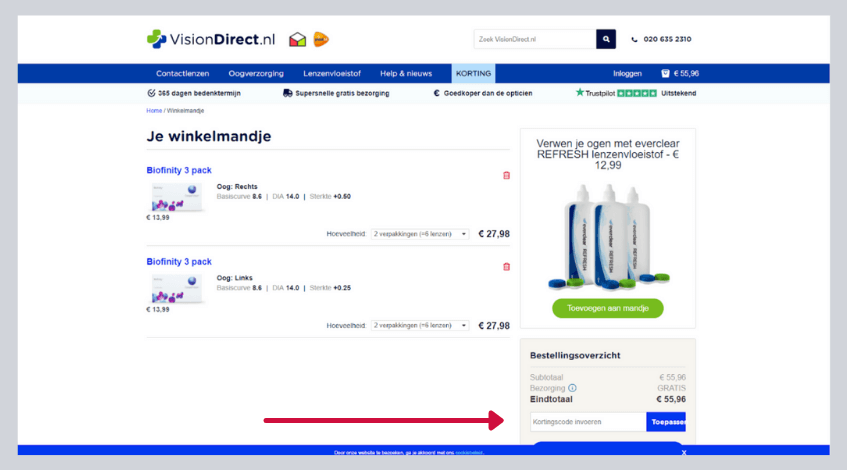Dismiss the cookie banner with the X
Image resolution: width=847 pixels, height=470 pixels.
[684, 453]
